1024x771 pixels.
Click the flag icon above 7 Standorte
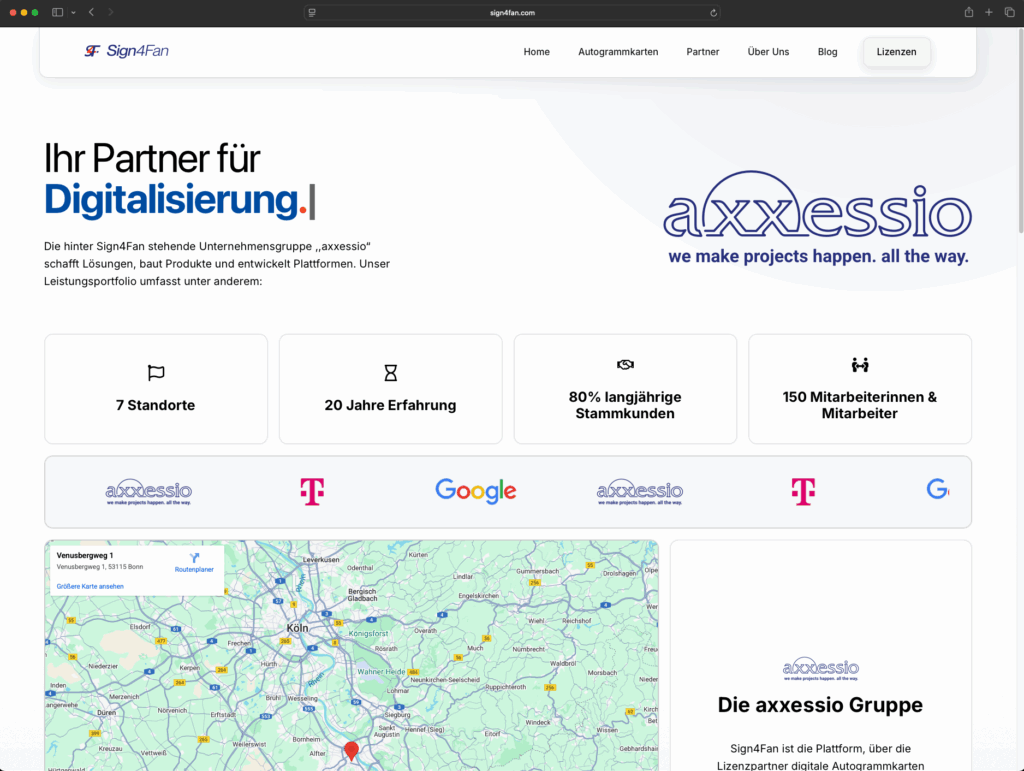156,373
